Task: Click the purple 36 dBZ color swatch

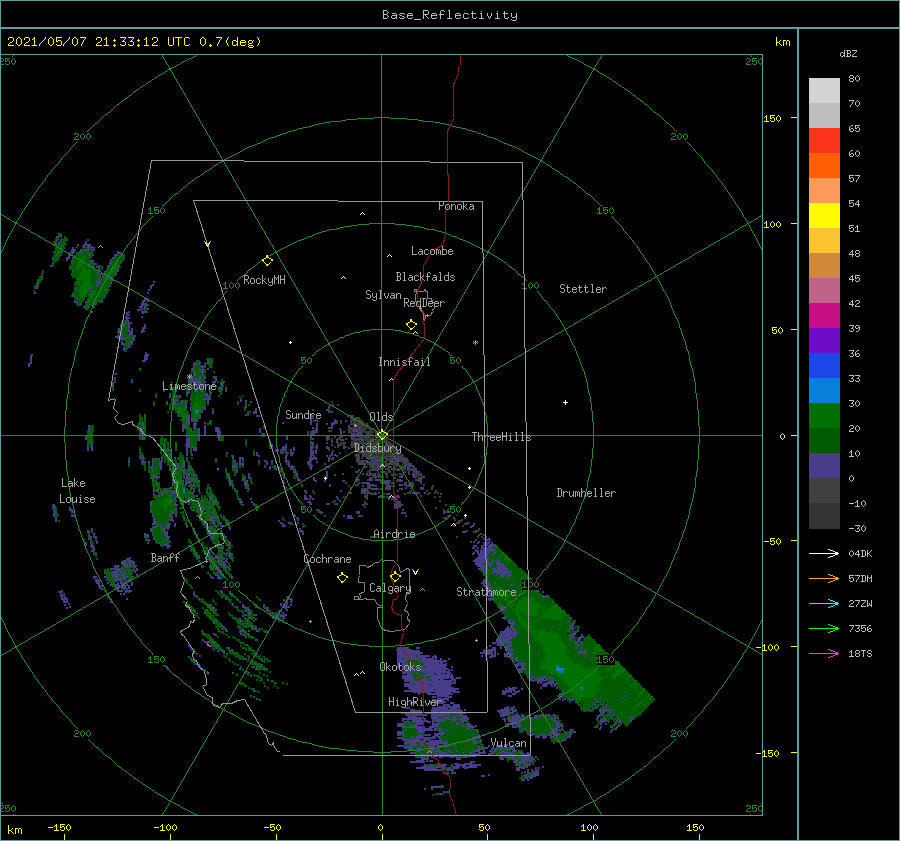Action: (824, 340)
